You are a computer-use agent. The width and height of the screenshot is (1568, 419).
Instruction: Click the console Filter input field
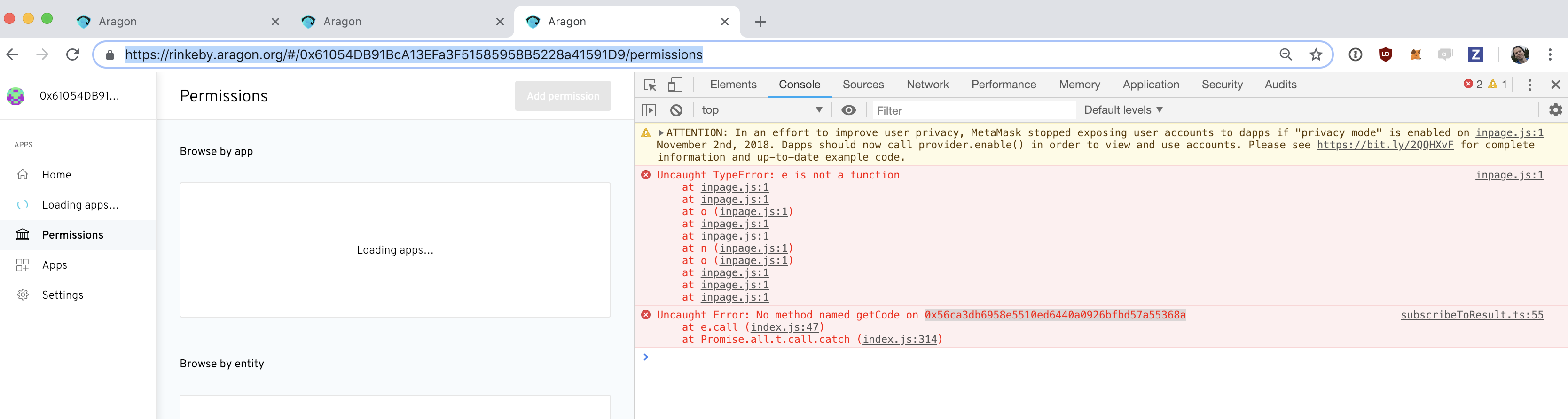point(974,110)
